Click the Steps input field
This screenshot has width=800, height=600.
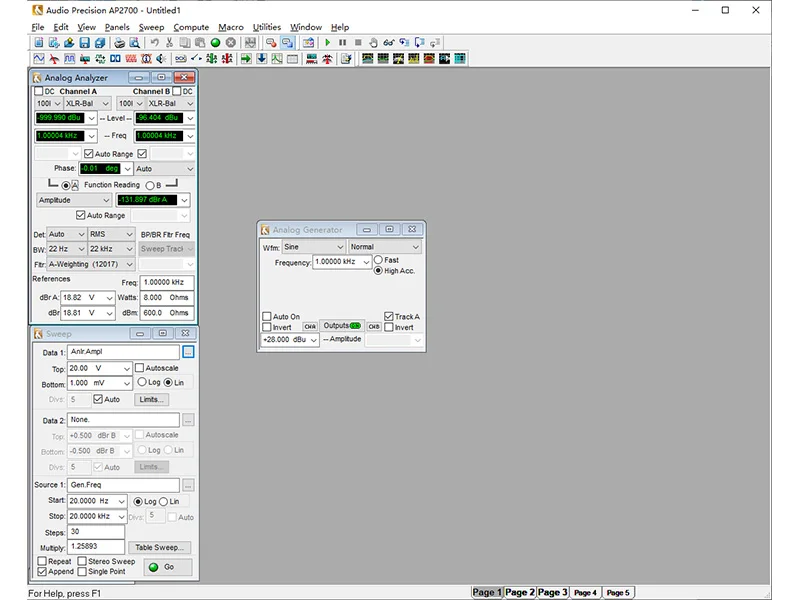pyautogui.click(x=96, y=532)
